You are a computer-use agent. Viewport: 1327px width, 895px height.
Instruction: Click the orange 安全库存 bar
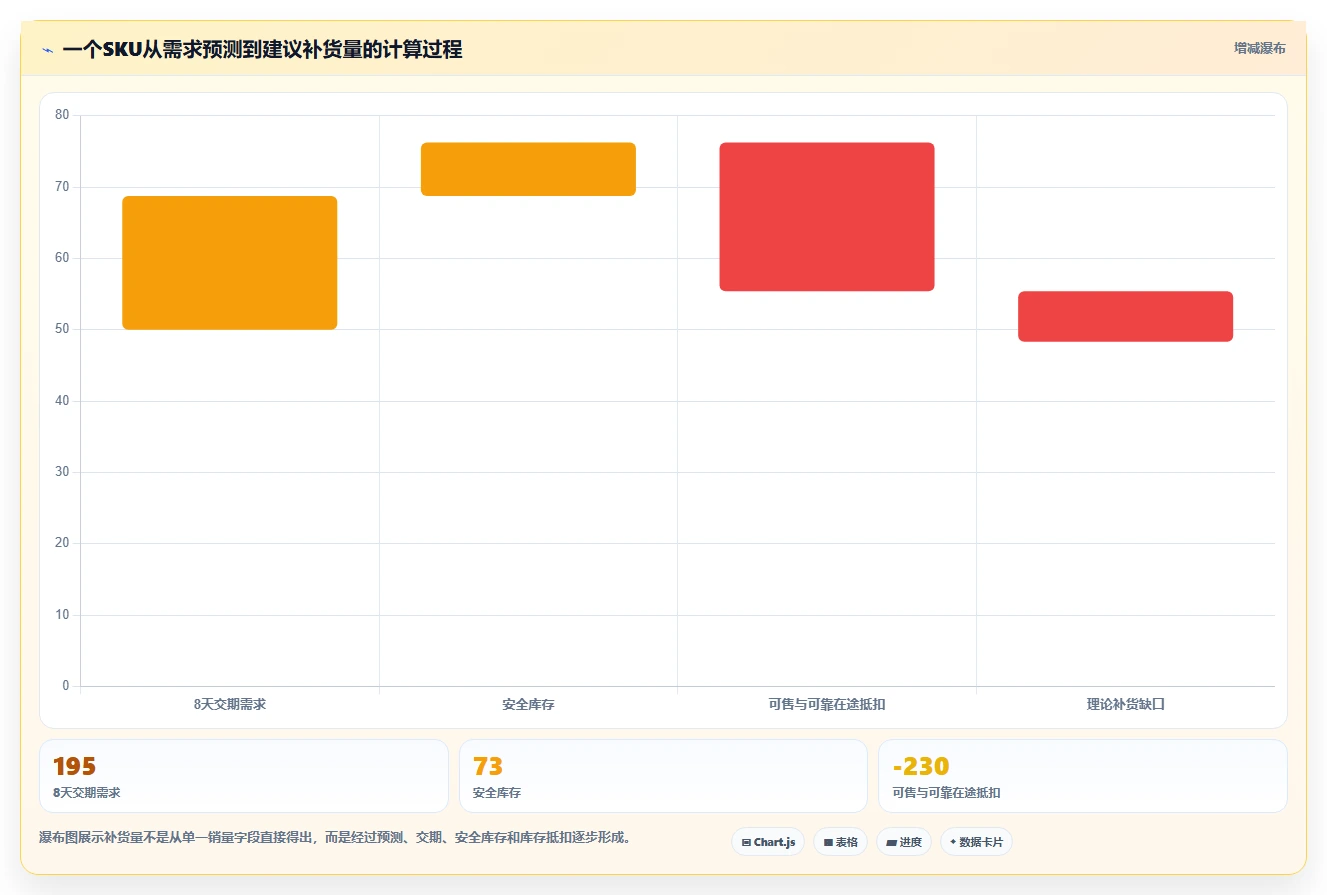(528, 169)
